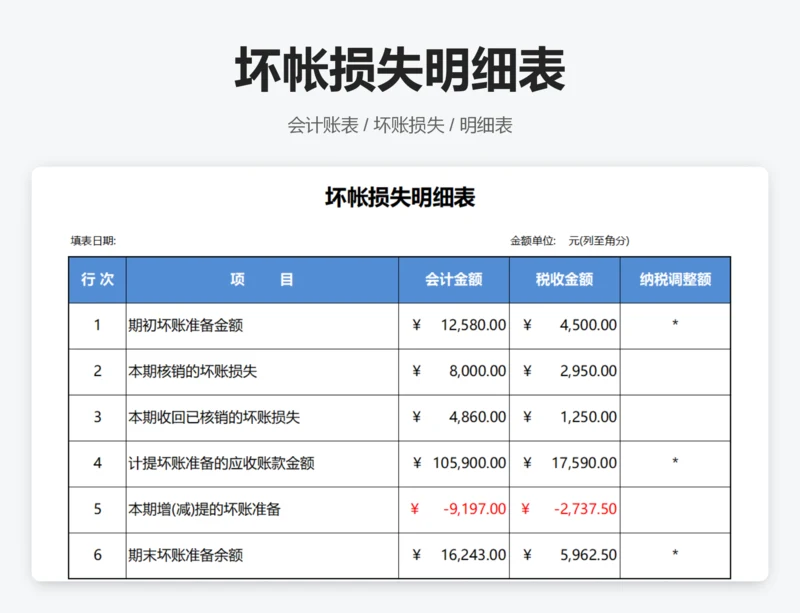Select row number 2 cell
The width and height of the screenshot is (800, 613).
tap(97, 372)
